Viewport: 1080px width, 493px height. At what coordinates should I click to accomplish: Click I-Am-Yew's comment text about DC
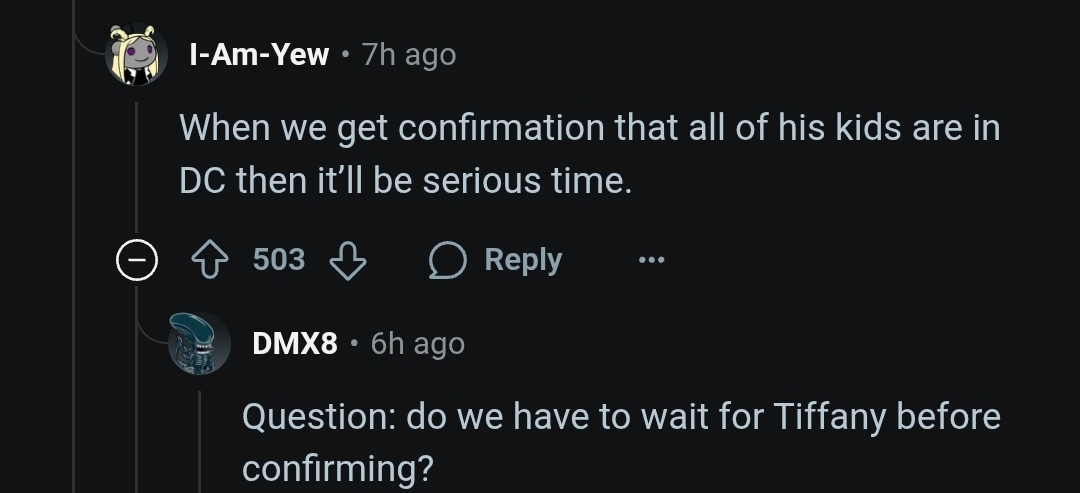590,154
